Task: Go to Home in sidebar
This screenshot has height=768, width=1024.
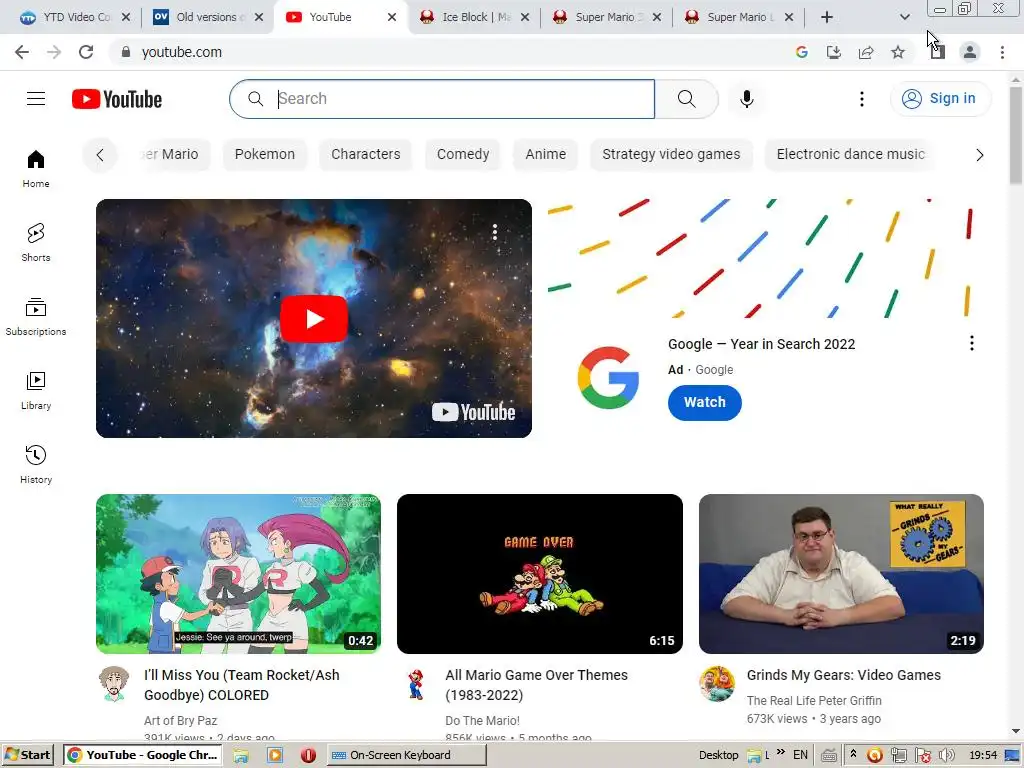Action: click(36, 168)
